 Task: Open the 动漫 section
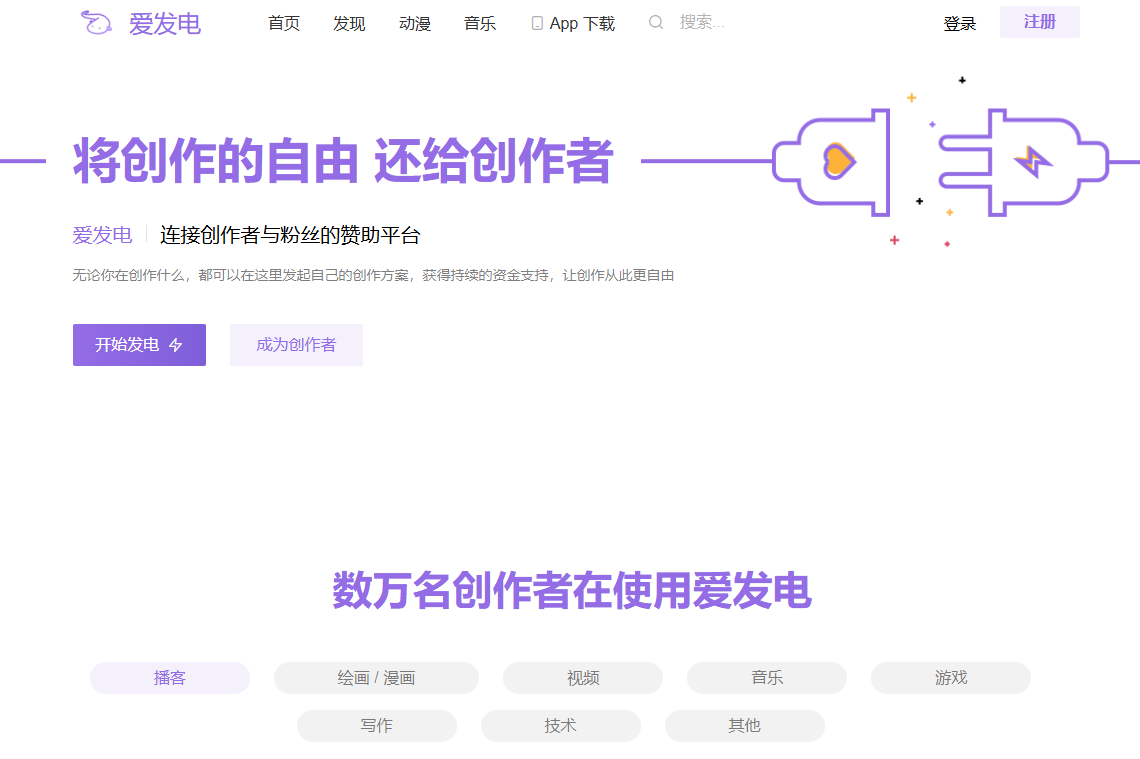pos(415,23)
